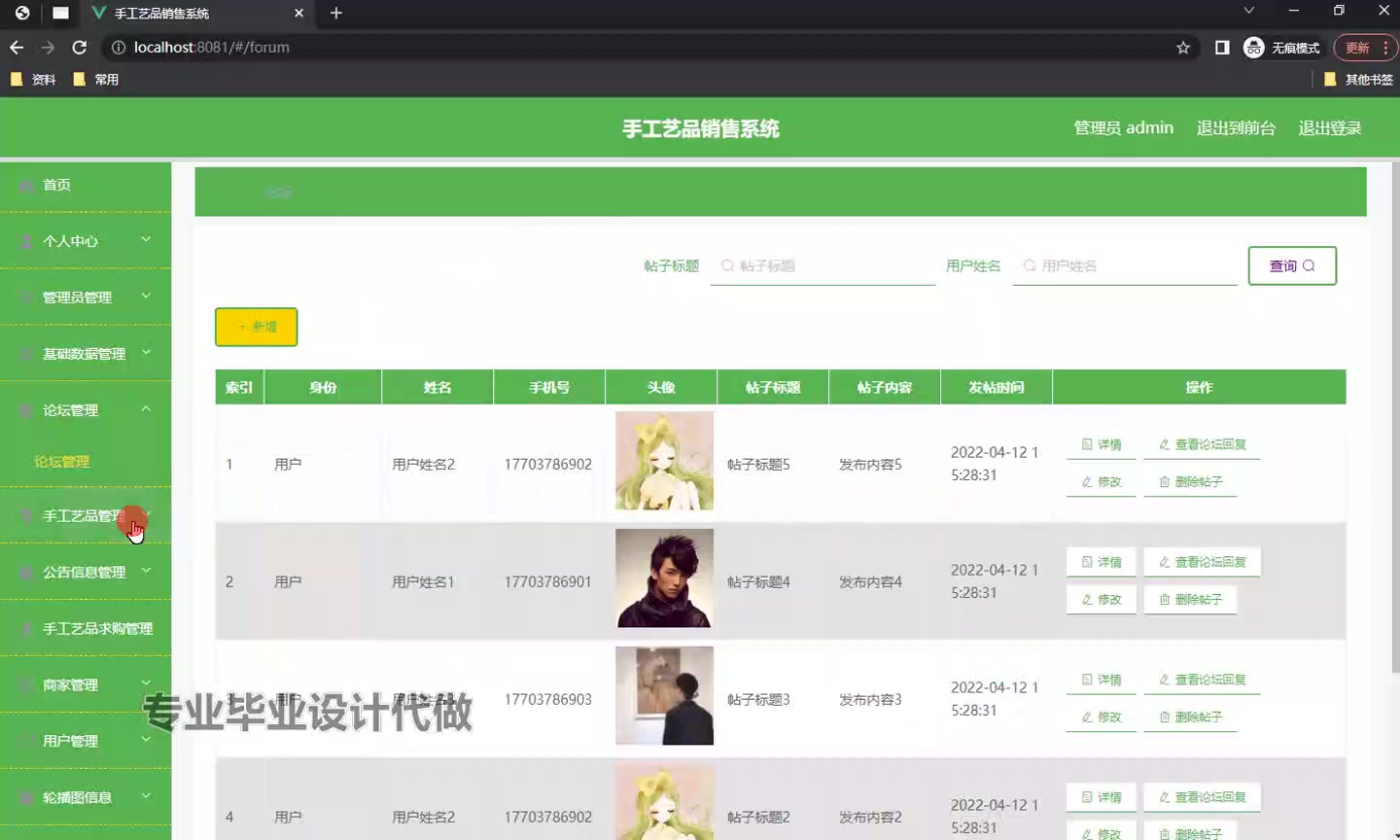Close the 手工艺品销售系统 browser tab
This screenshot has height=840, width=1400.
[x=298, y=13]
